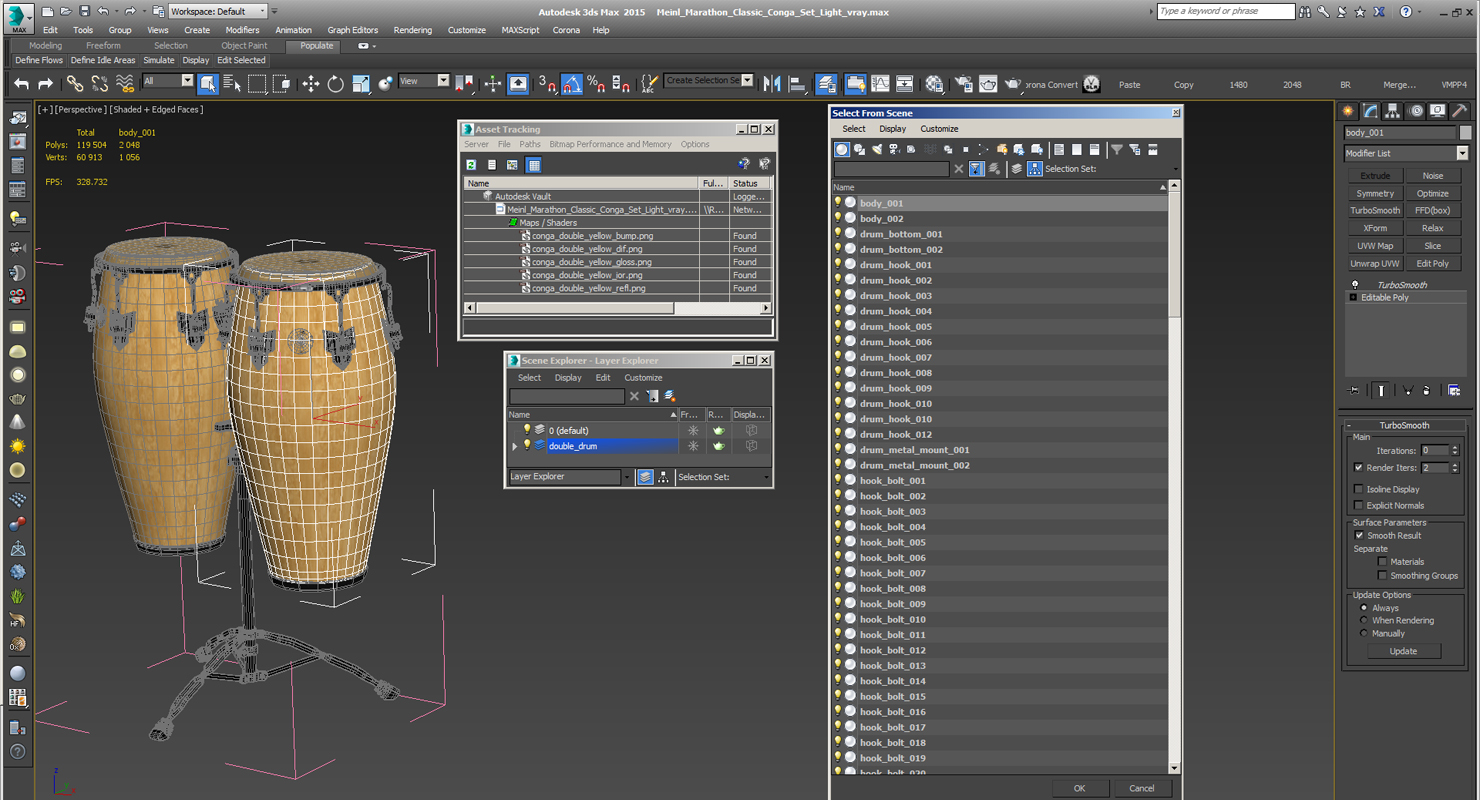Apply the Unwrap UVW modifier button
1480x800 pixels.
click(x=1375, y=264)
